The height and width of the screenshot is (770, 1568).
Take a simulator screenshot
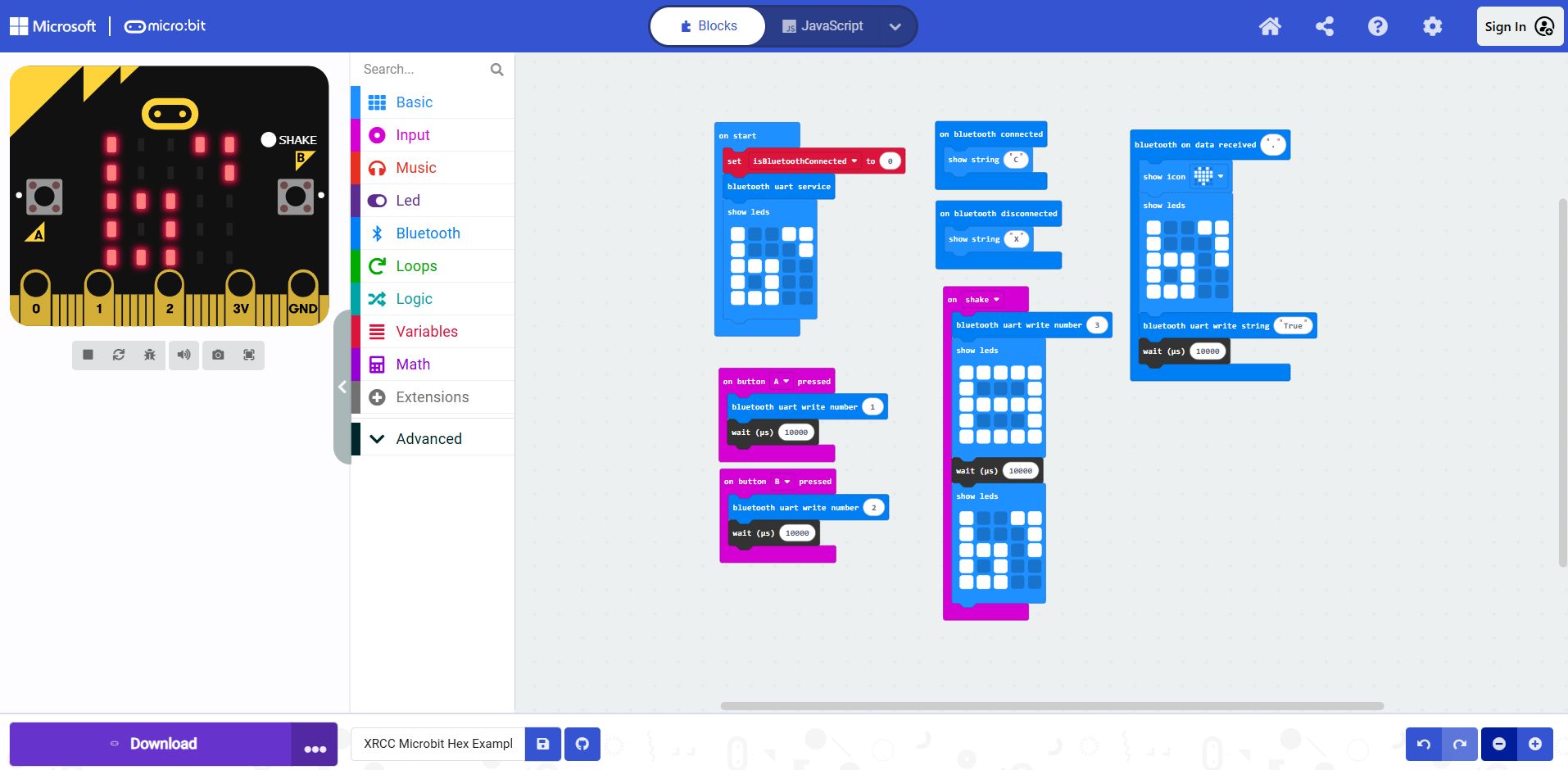(218, 355)
